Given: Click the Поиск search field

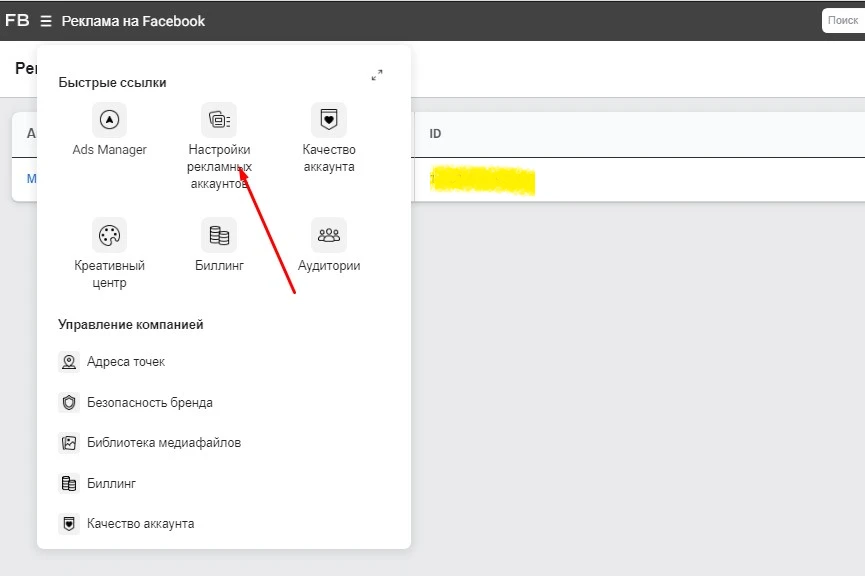Looking at the screenshot, I should point(843,20).
